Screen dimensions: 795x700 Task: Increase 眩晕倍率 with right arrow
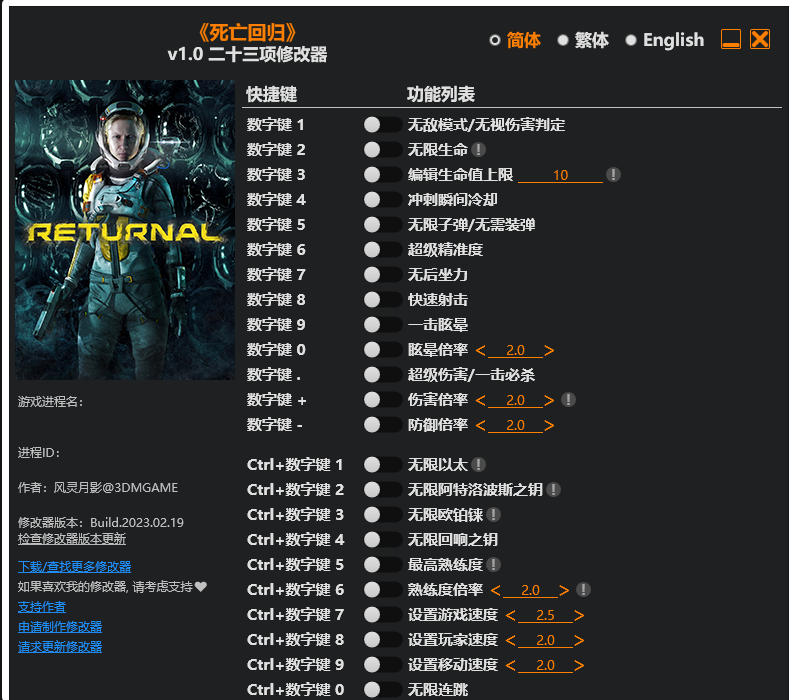(x=549, y=350)
